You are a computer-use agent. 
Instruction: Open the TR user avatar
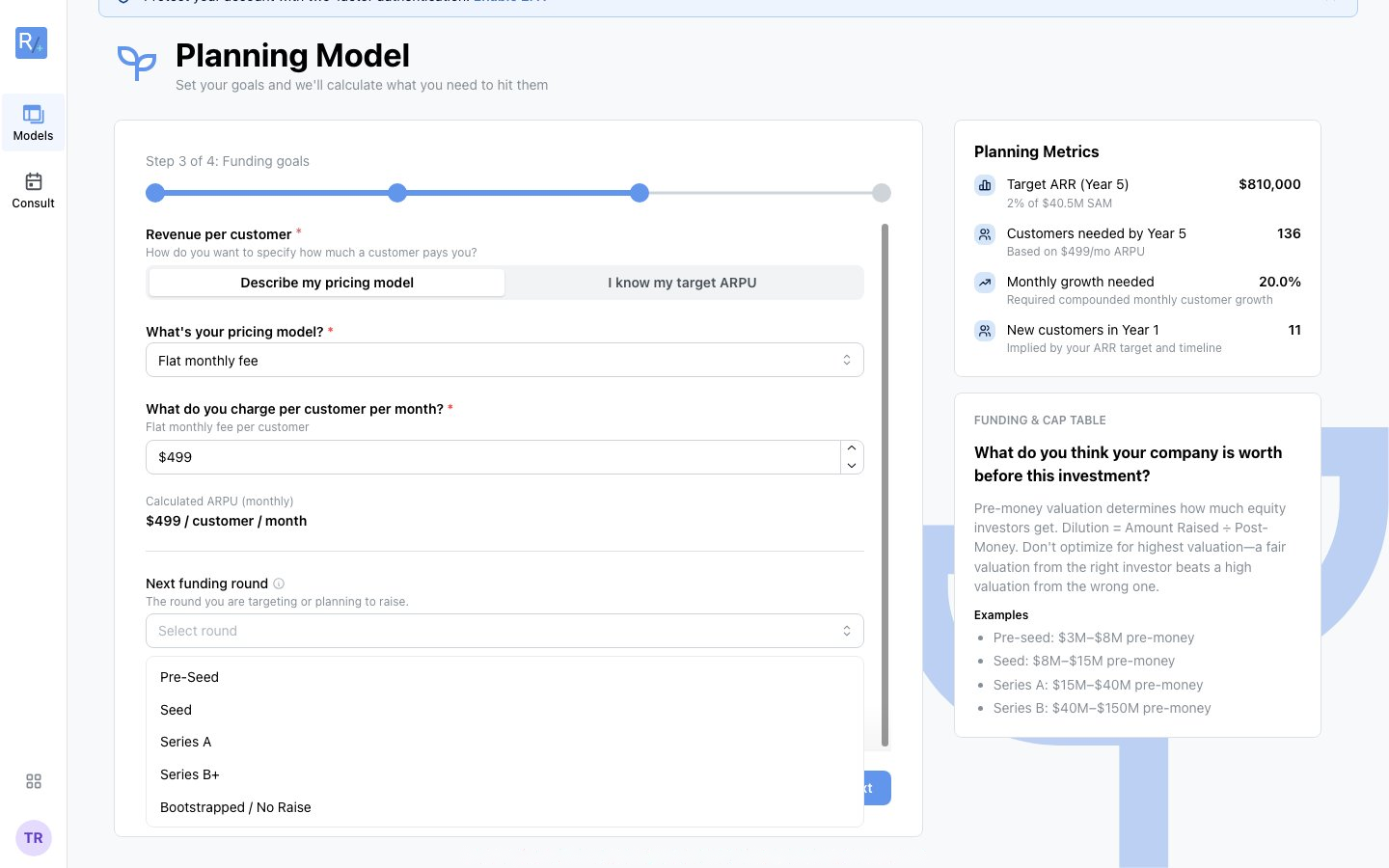34,838
